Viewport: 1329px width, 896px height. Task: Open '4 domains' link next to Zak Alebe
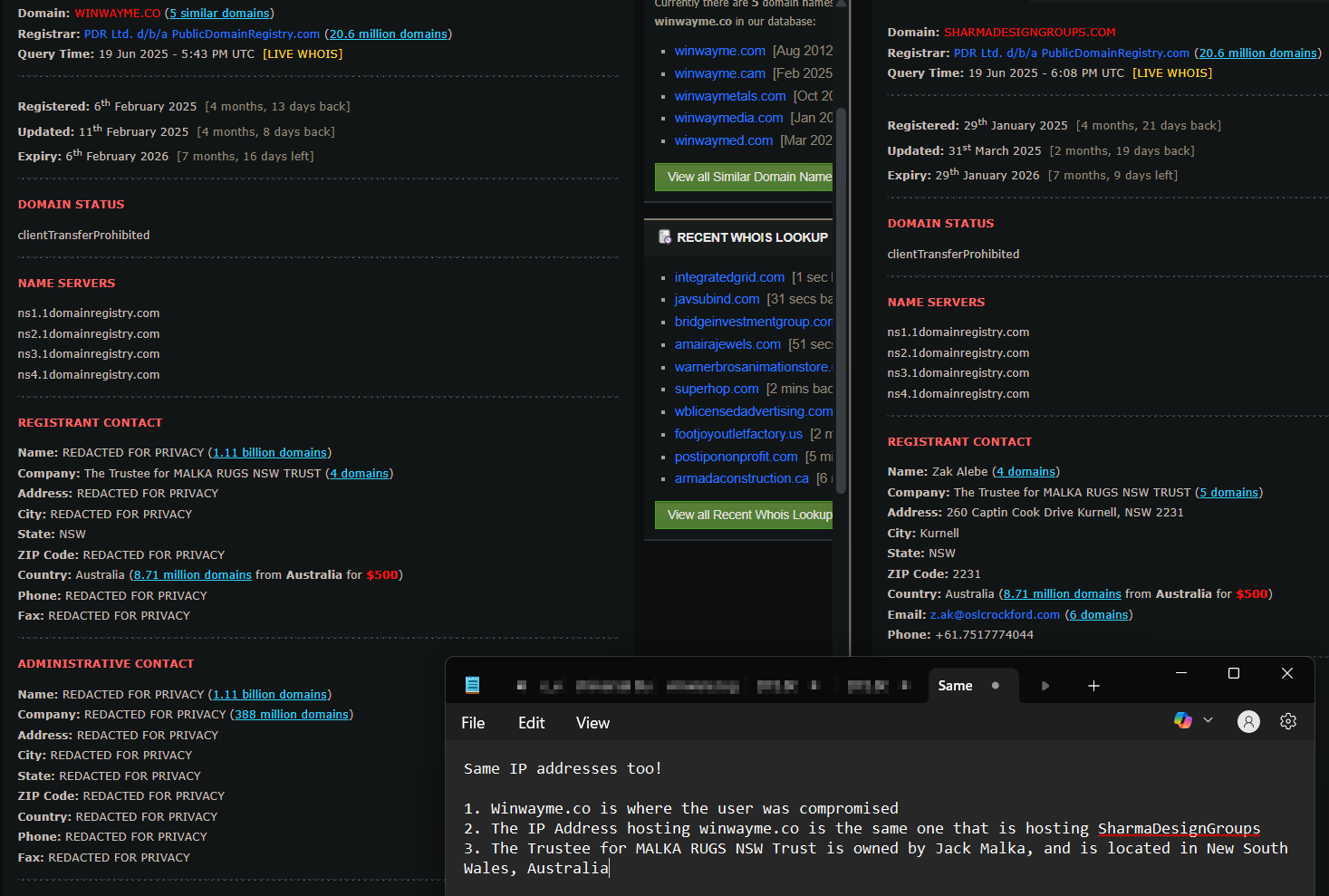pyautogui.click(x=1026, y=472)
